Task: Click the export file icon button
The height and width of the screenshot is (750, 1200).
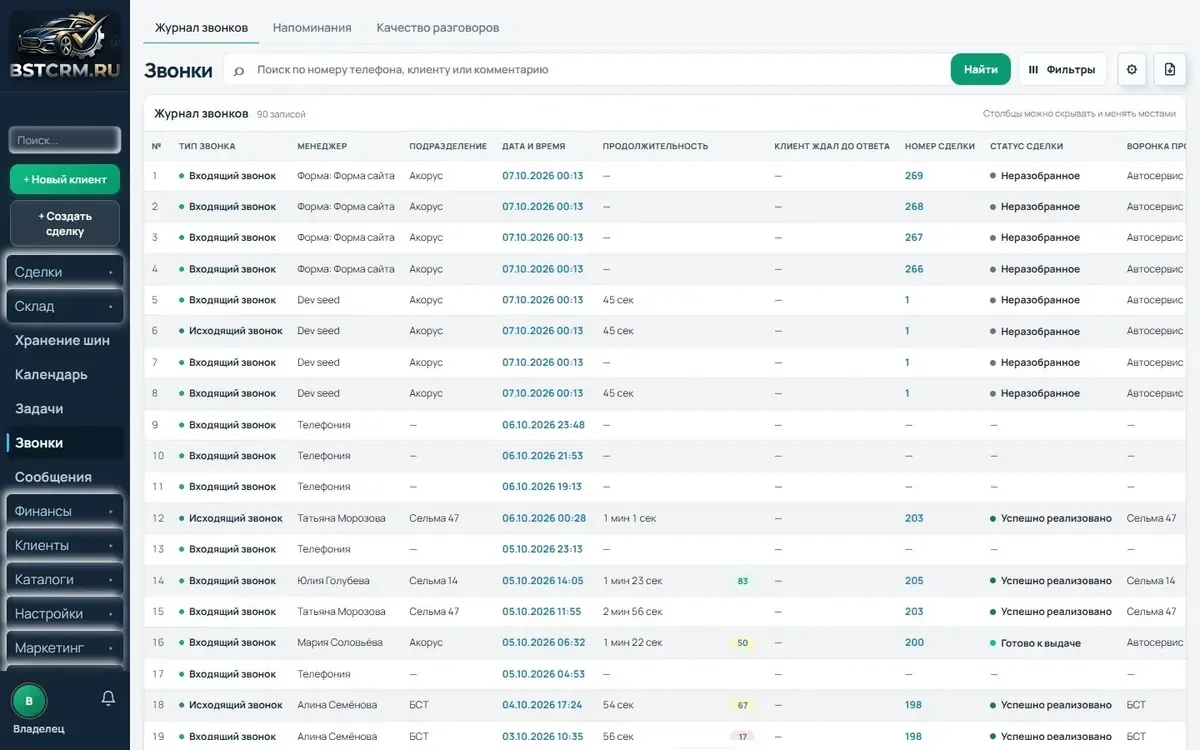Action: pos(1170,70)
